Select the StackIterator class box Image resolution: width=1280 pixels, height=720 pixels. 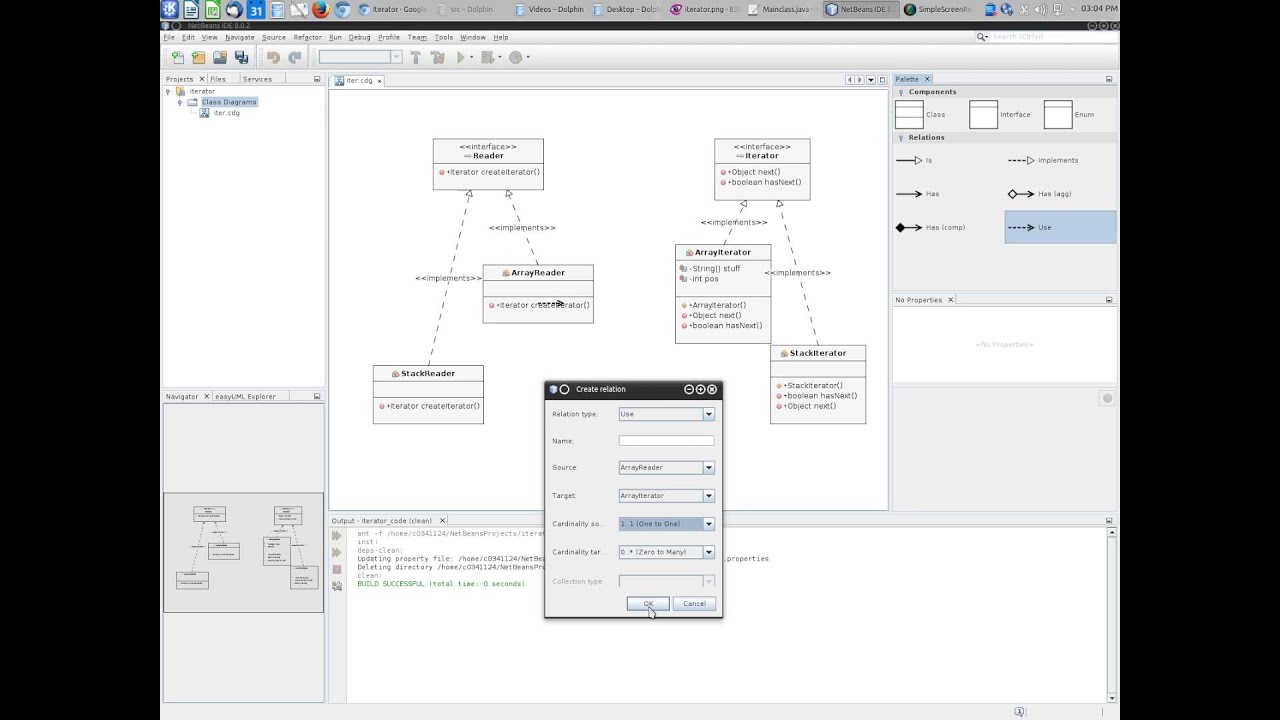[818, 384]
